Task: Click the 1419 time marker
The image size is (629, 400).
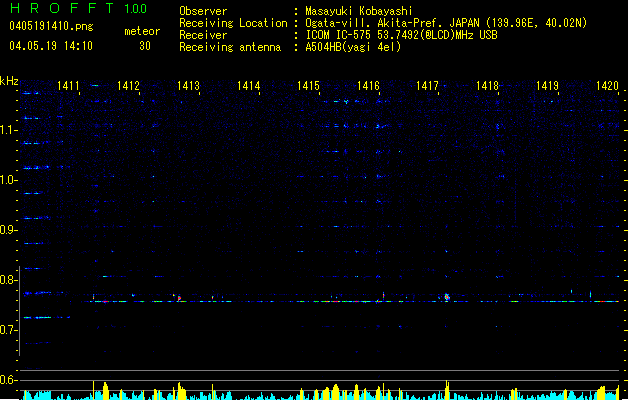Action: pos(548,86)
